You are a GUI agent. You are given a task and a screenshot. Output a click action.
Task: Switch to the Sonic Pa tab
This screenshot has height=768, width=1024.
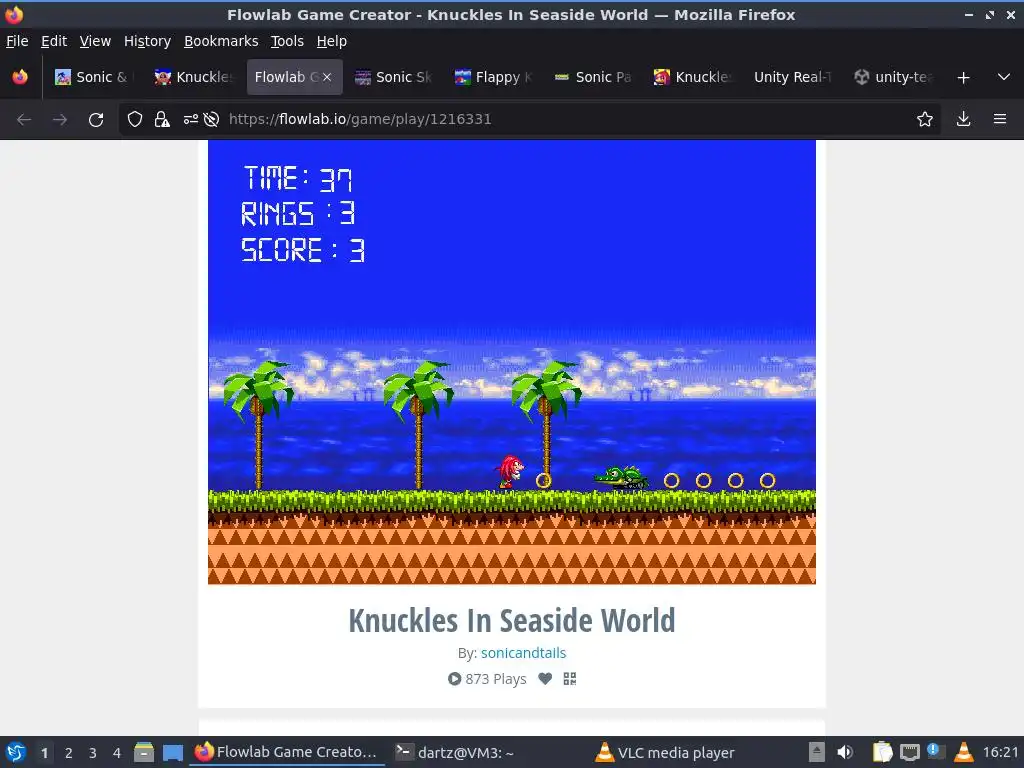(594, 77)
